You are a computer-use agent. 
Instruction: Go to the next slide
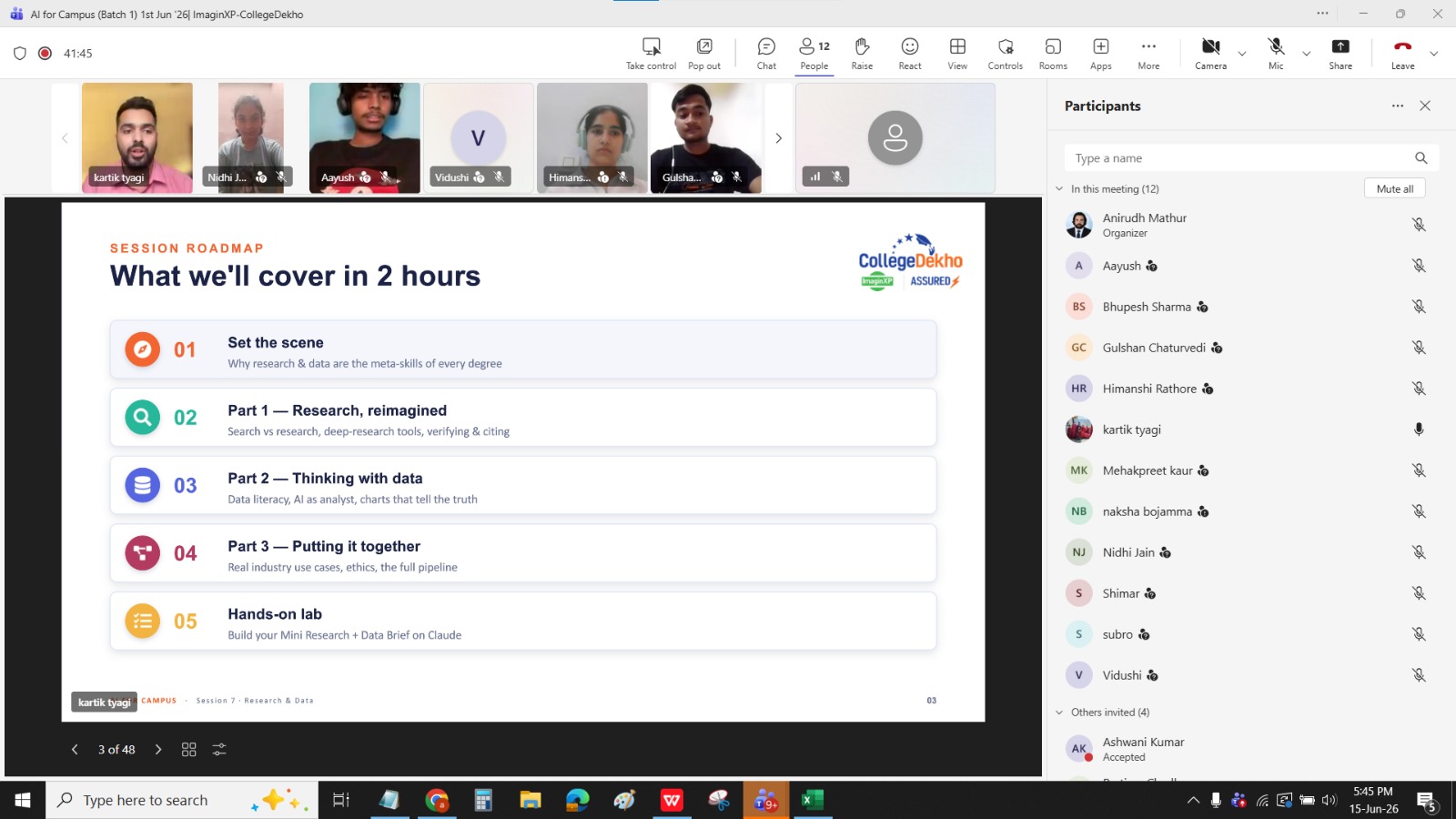point(158,750)
